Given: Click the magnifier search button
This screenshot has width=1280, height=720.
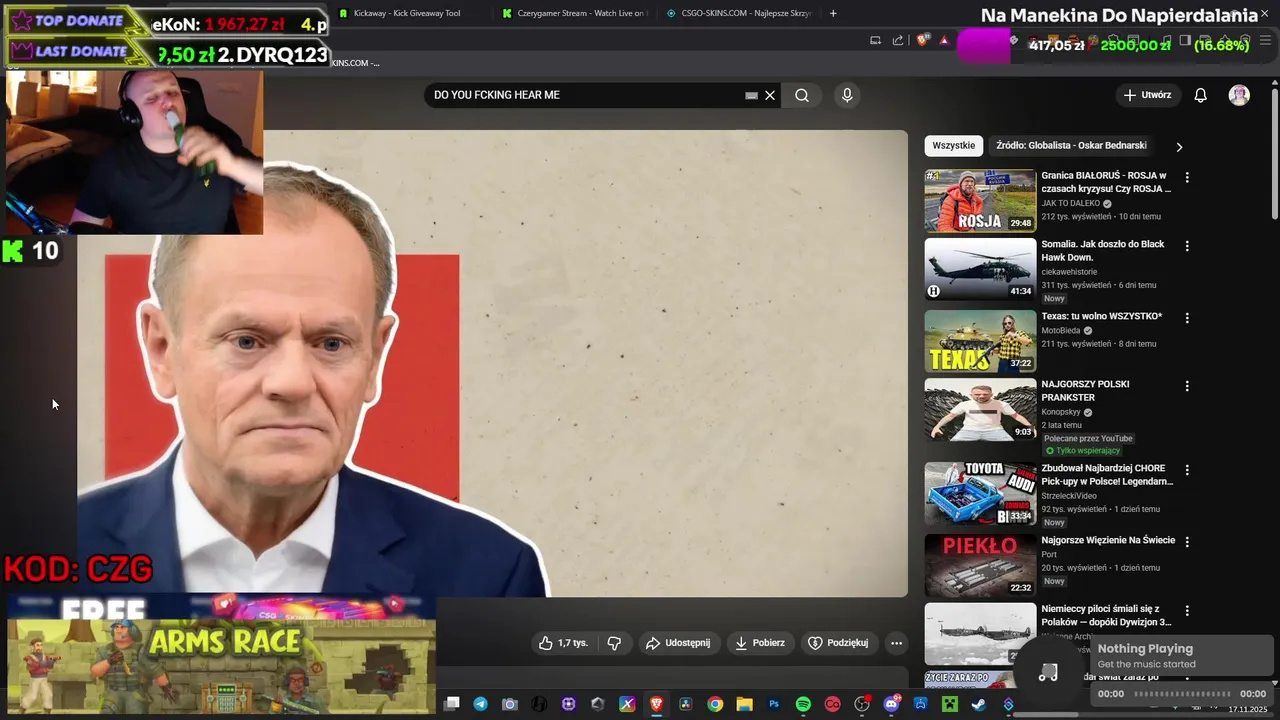Looking at the screenshot, I should coord(802,95).
